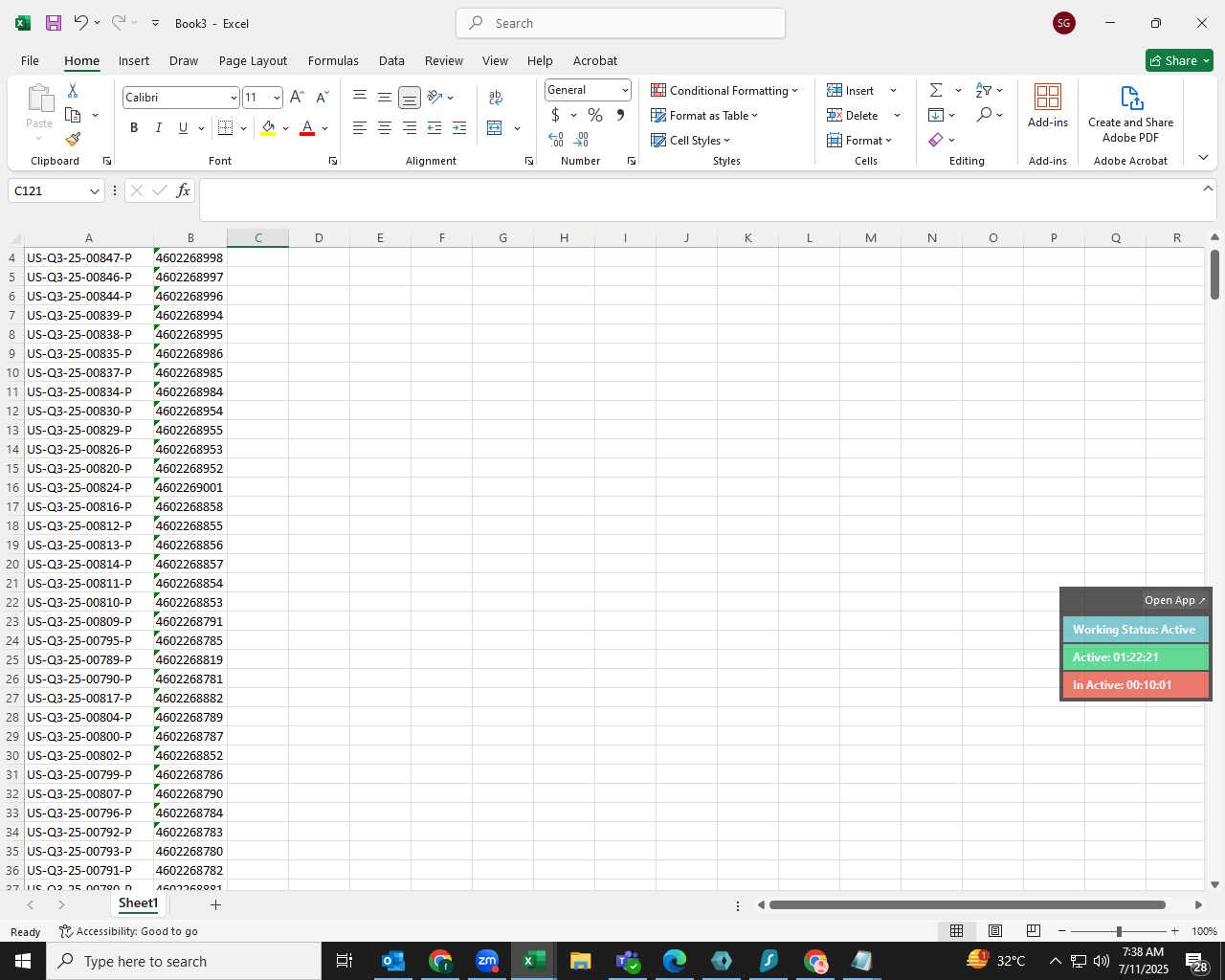Click Open App in status widget
This screenshot has width=1225, height=980.
[1175, 600]
